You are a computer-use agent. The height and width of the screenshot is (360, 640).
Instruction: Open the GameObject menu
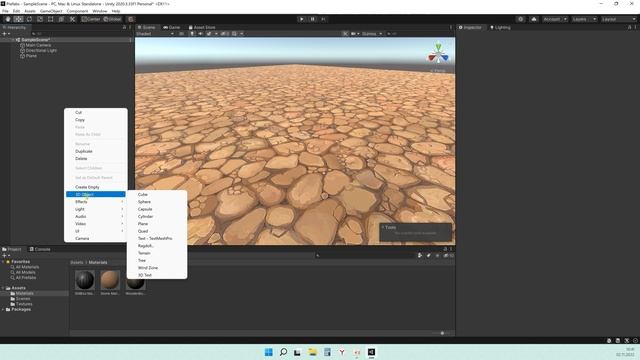[51, 11]
